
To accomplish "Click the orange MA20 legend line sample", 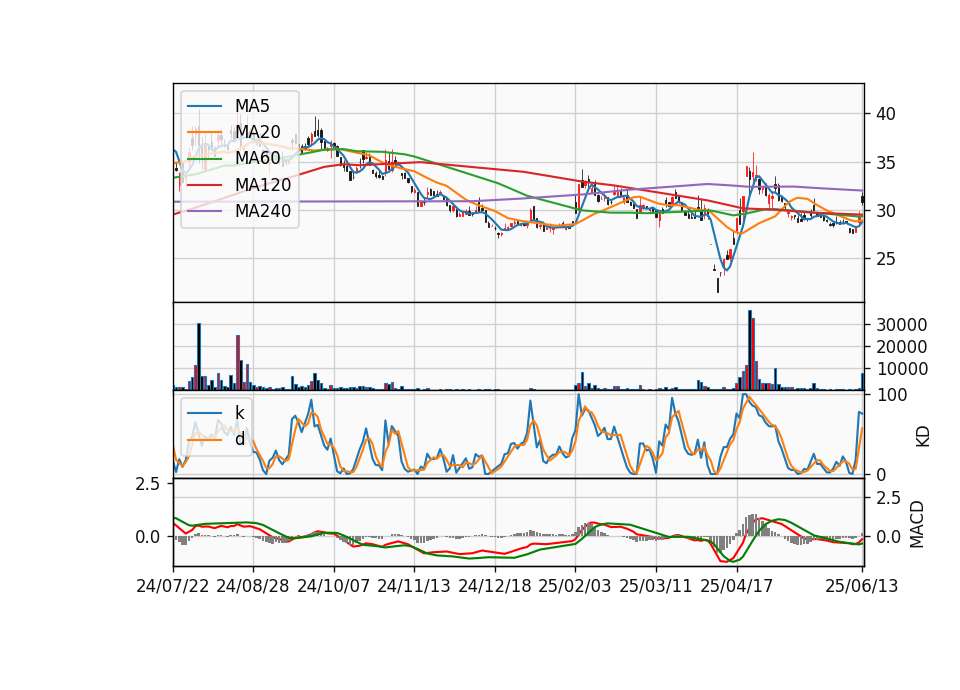I will (204, 132).
